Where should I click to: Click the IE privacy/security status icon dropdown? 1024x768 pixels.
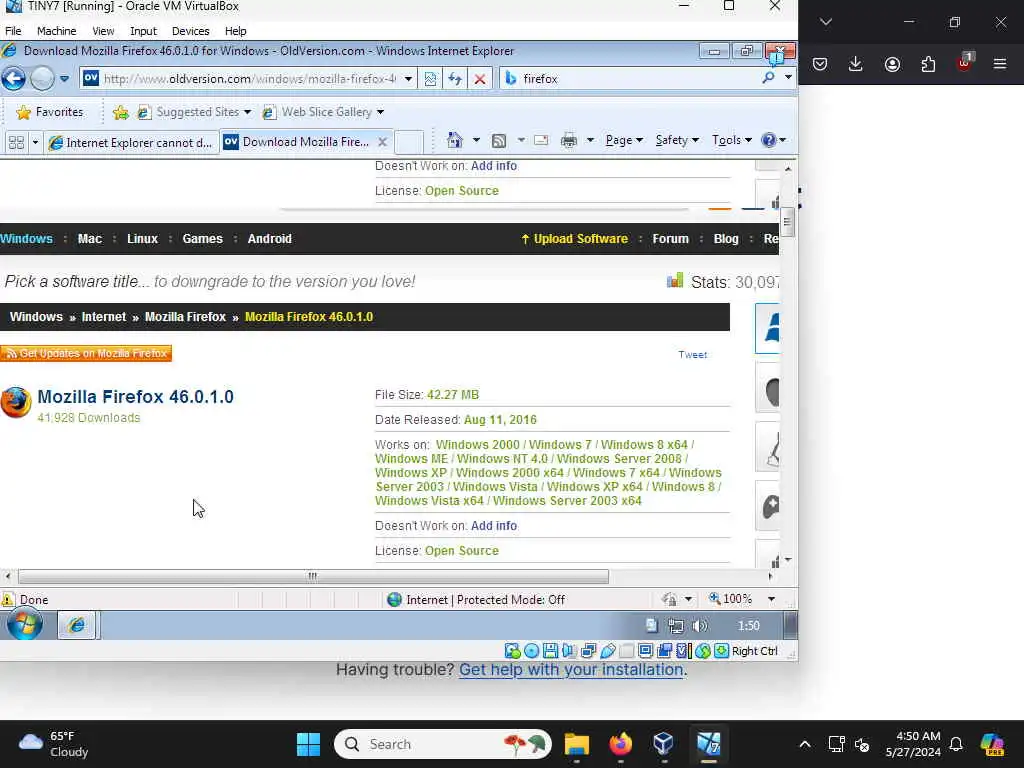tap(676, 599)
